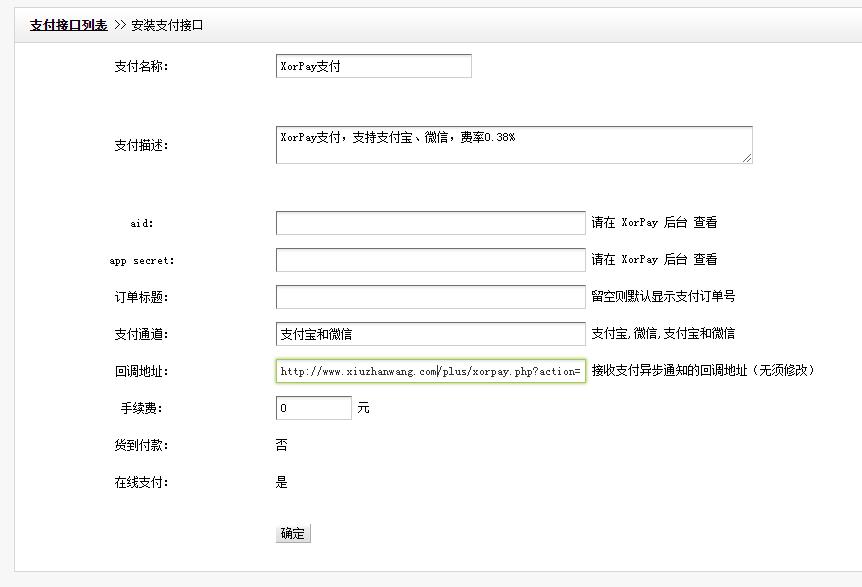Focus the 支付名称 field containing XorPay支付
This screenshot has height=587, width=862.
click(373, 66)
